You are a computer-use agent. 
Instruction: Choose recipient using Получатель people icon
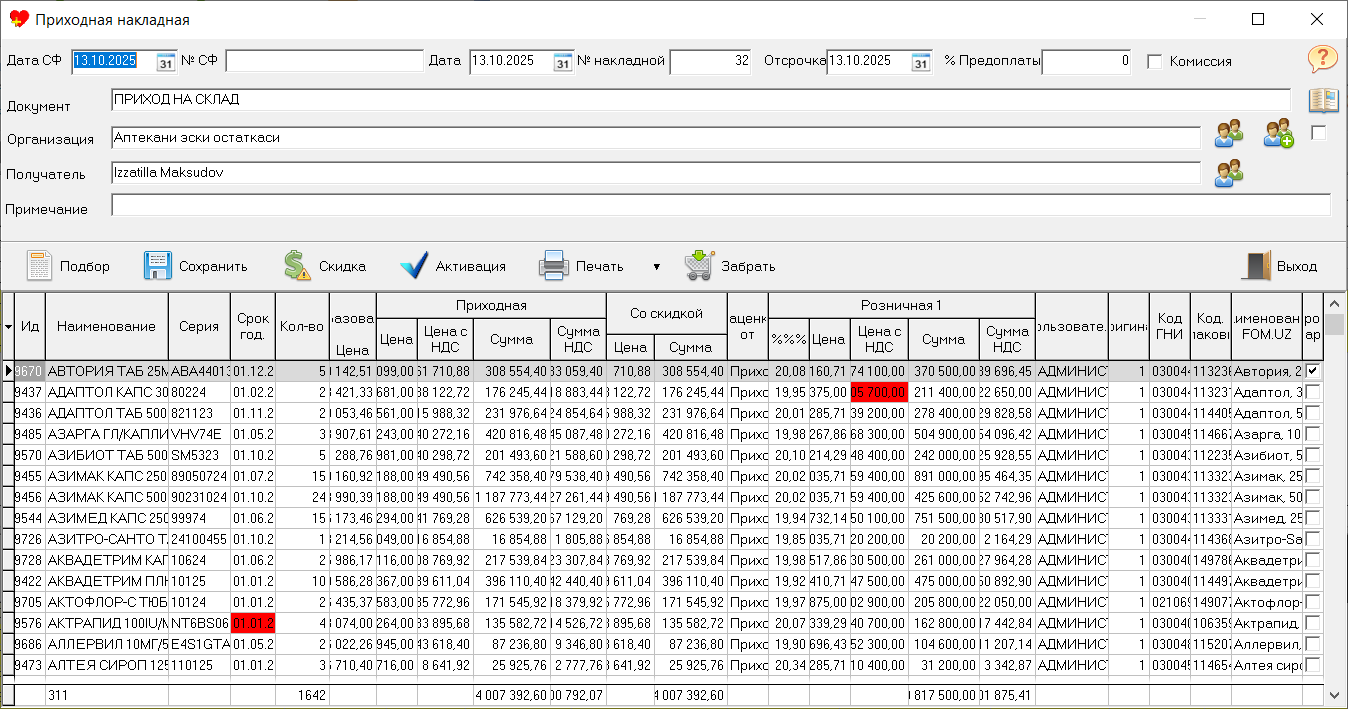[x=1228, y=173]
